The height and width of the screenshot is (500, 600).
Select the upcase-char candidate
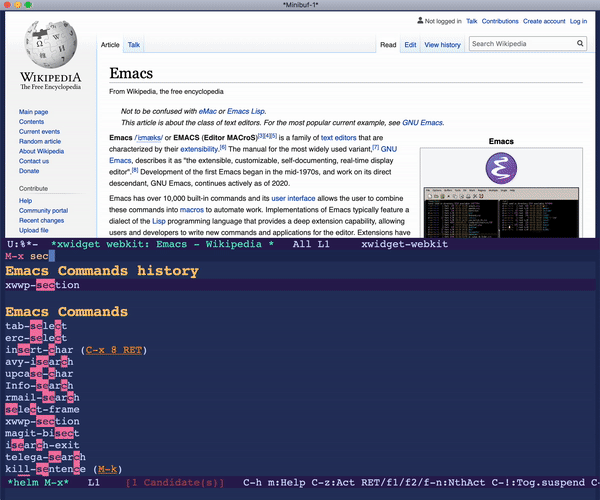39,373
